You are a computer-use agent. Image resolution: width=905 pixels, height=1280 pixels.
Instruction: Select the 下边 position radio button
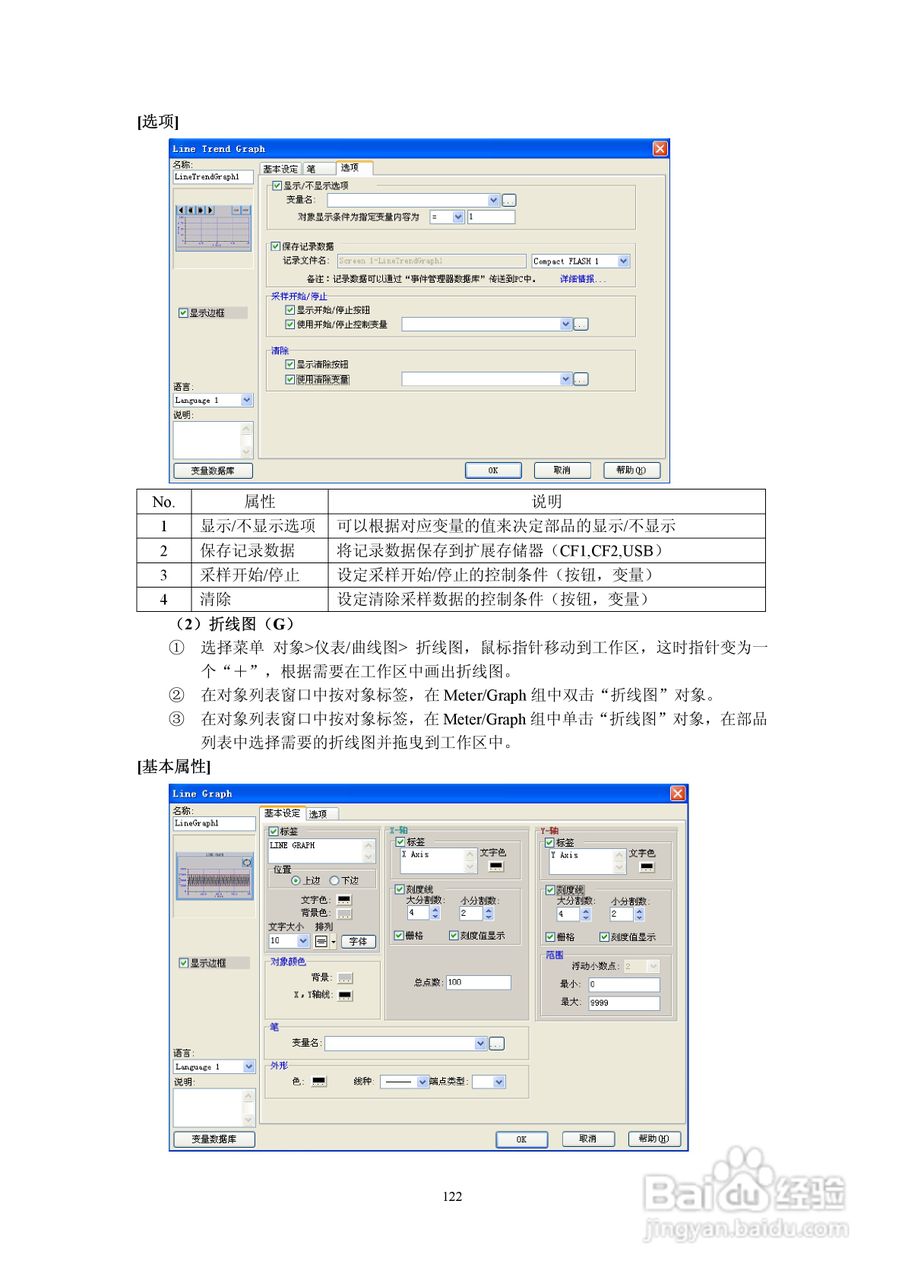[334, 880]
